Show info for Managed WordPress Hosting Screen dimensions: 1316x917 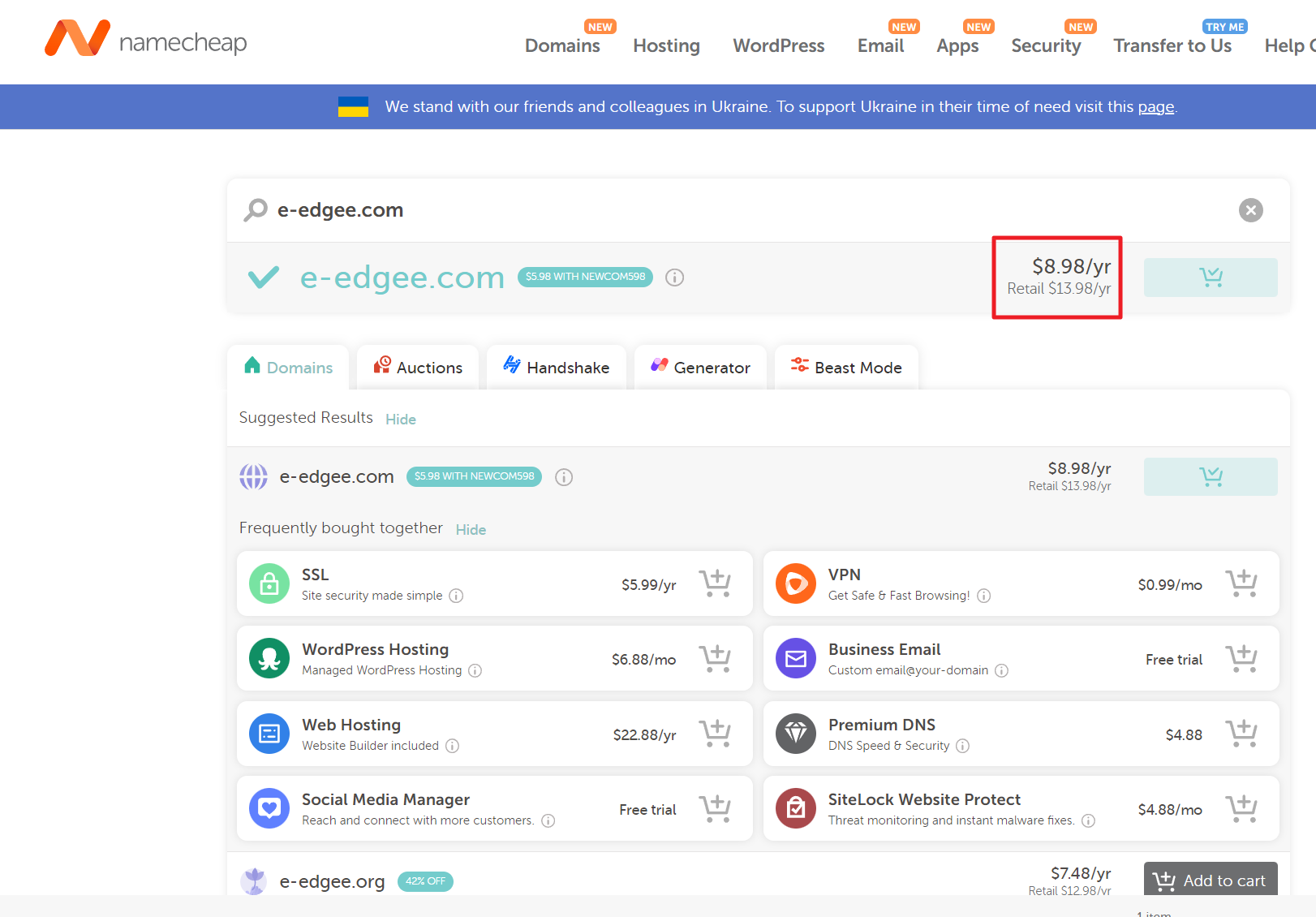[475, 670]
